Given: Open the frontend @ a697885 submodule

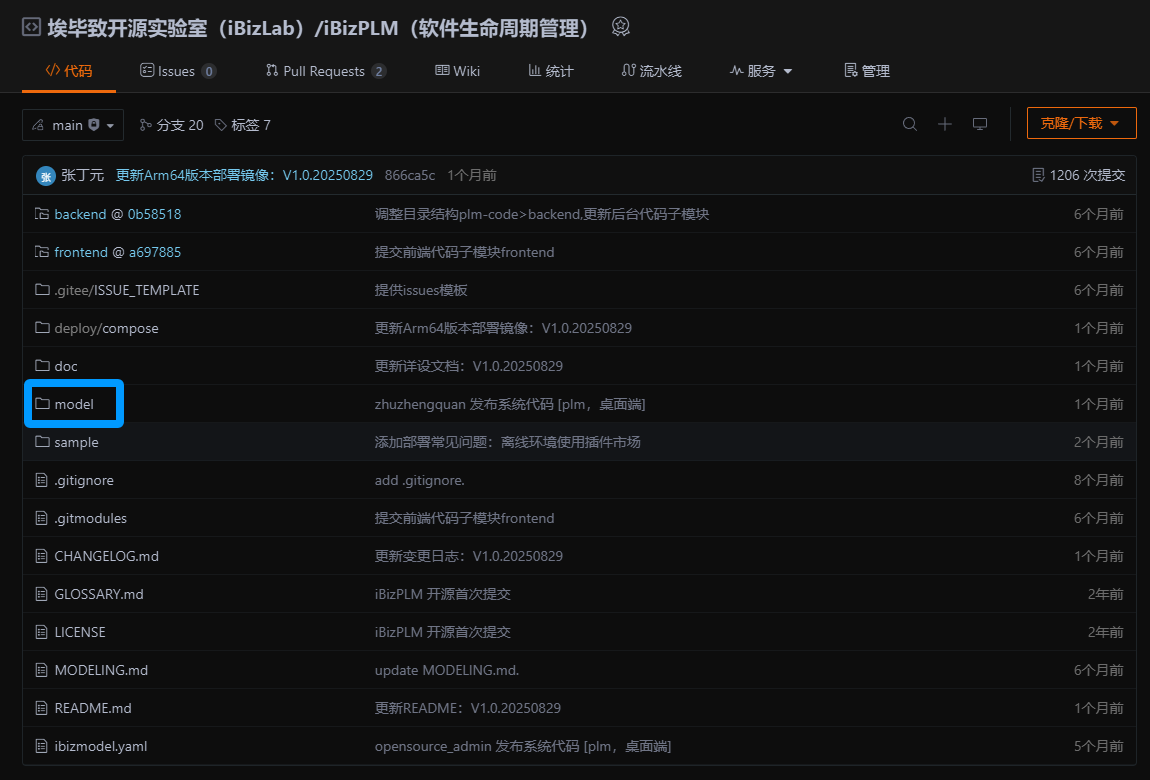Looking at the screenshot, I should 117,252.
